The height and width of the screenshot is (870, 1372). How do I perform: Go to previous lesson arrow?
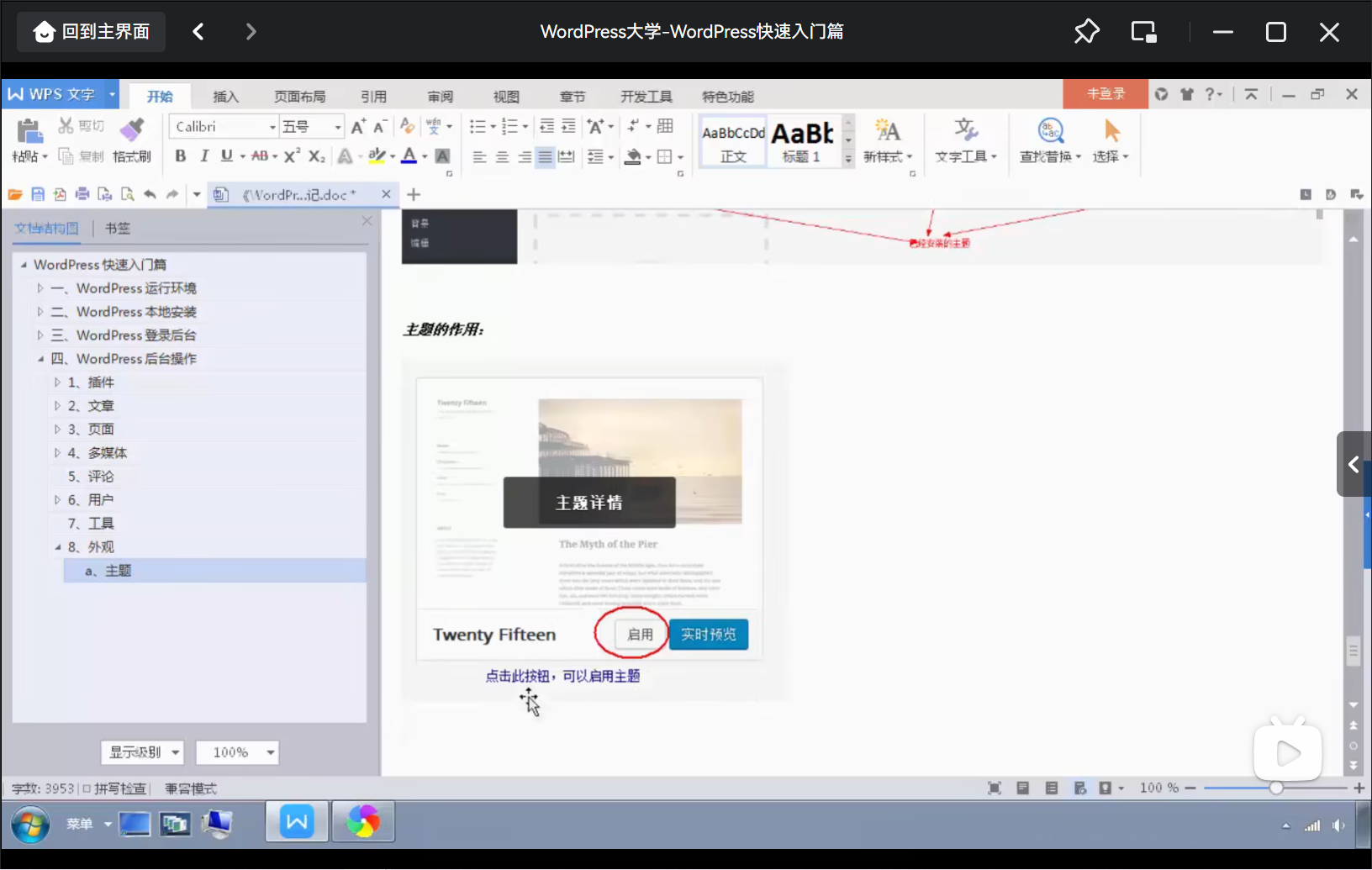click(x=198, y=32)
